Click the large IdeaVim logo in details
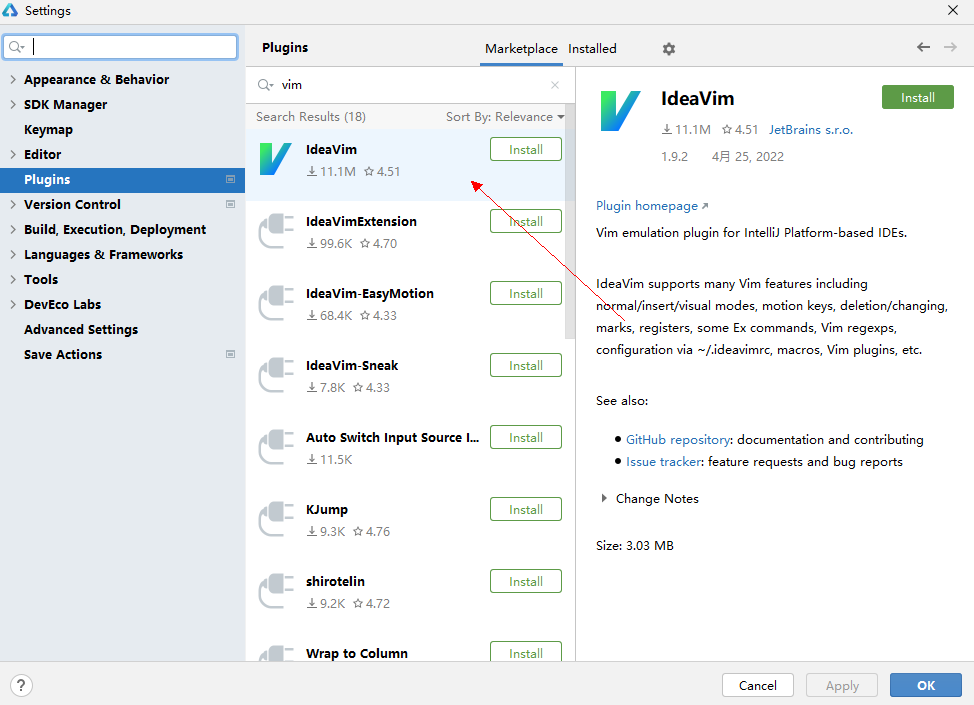 coord(620,111)
